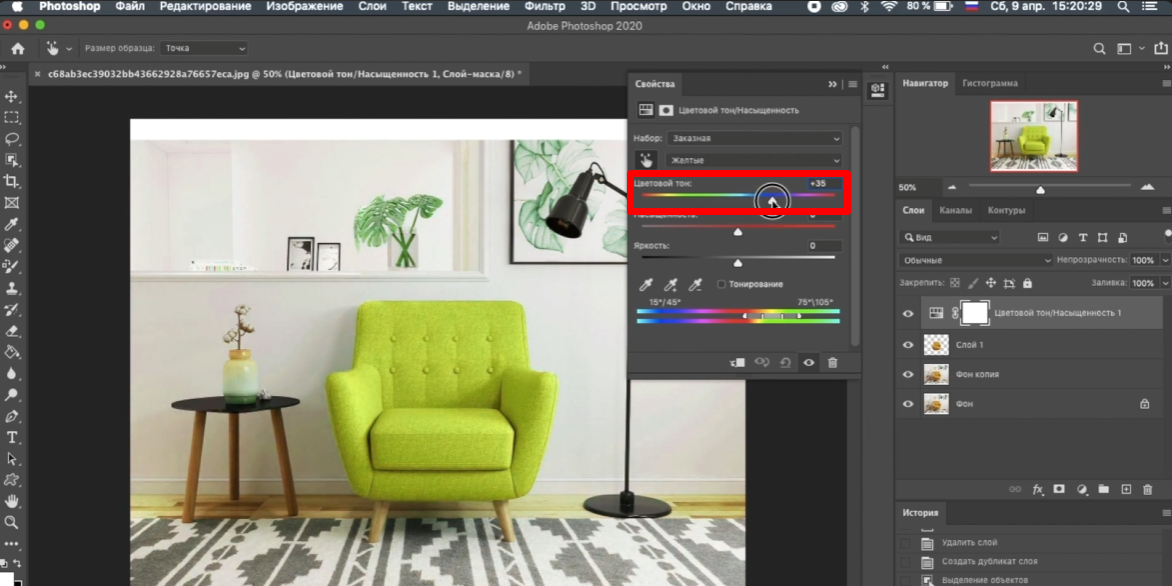Toggle lock all padlock in Закрепить row
This screenshot has height=586, width=1172.
click(x=1028, y=283)
